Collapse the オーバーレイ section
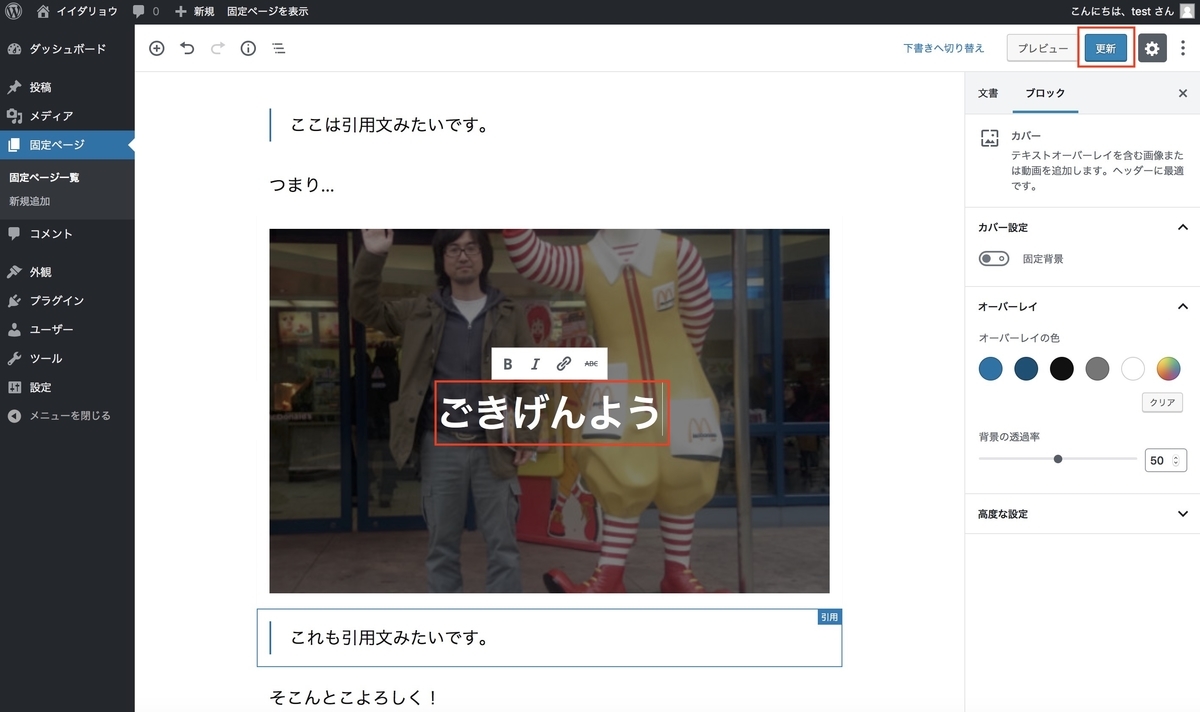 tap(1082, 307)
